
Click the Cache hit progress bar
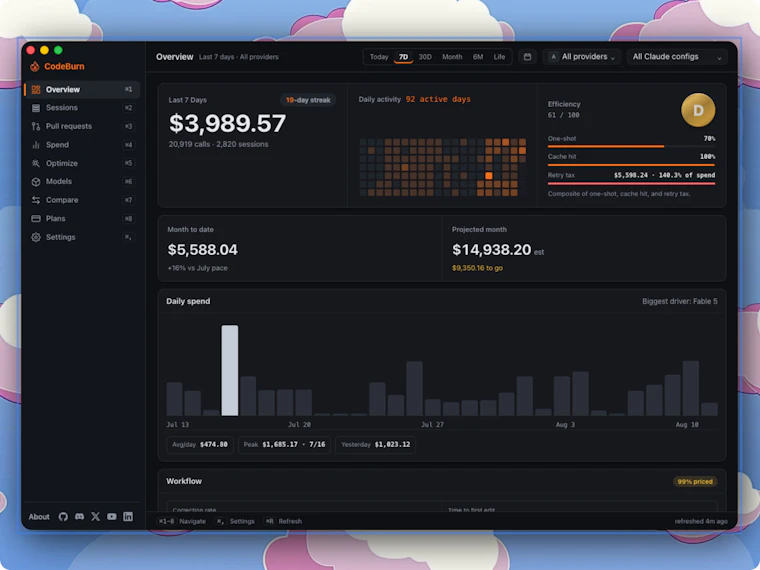[631, 165]
